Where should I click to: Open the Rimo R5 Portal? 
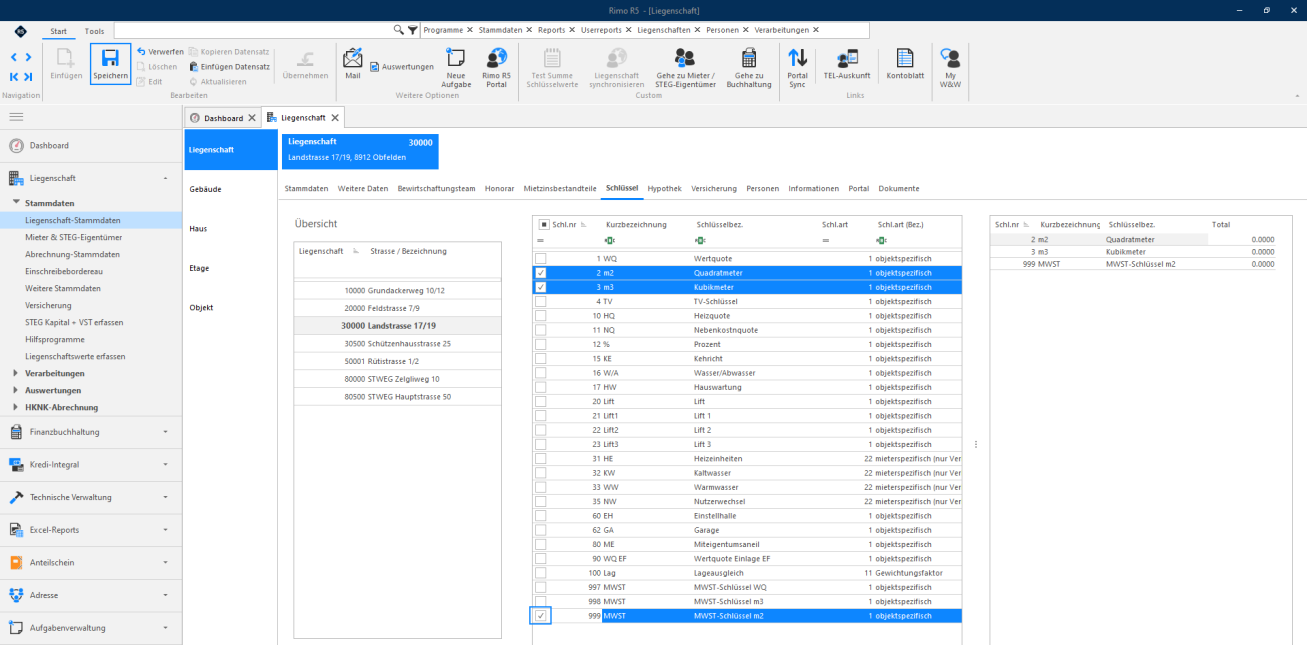[496, 67]
